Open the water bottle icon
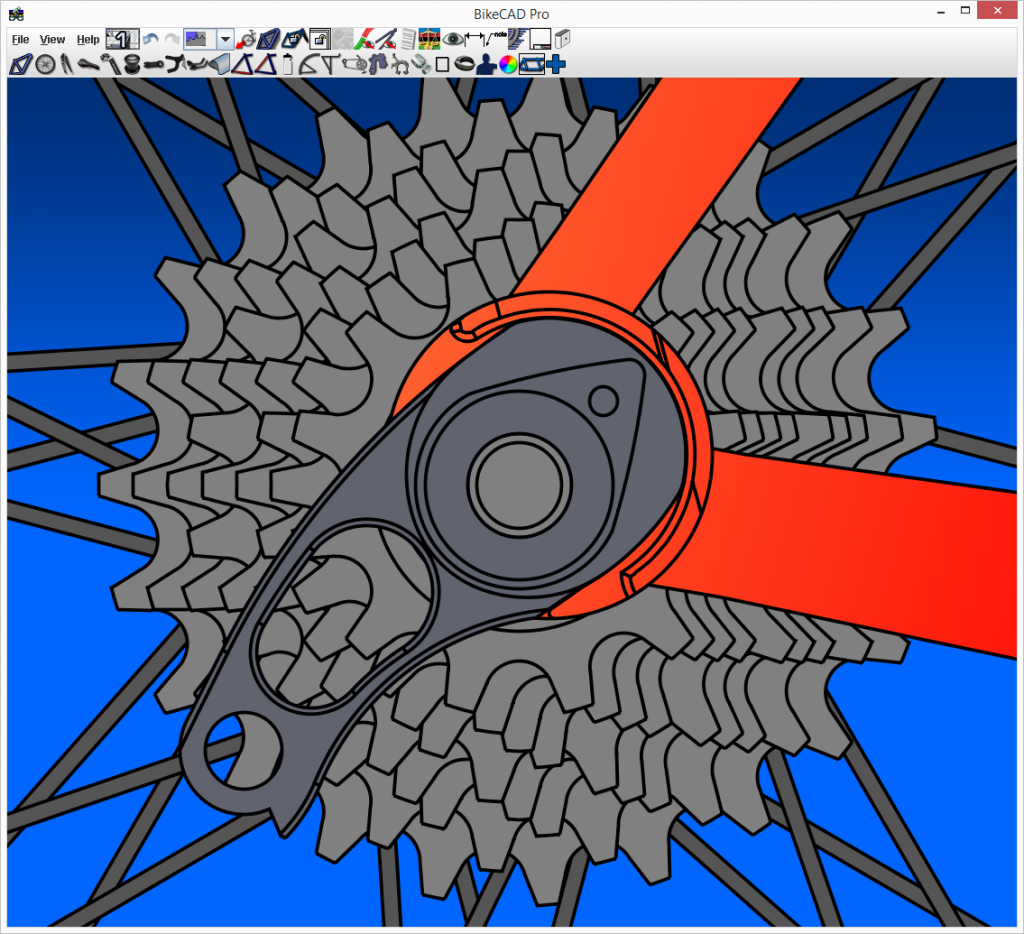The image size is (1024, 934). point(287,65)
